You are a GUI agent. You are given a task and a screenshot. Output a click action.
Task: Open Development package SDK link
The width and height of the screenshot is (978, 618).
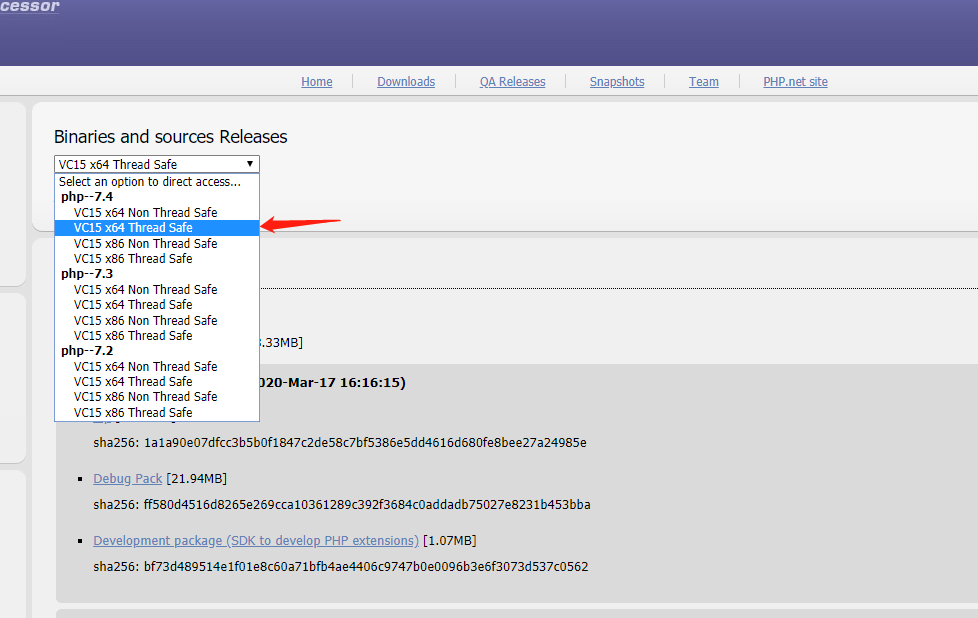256,541
